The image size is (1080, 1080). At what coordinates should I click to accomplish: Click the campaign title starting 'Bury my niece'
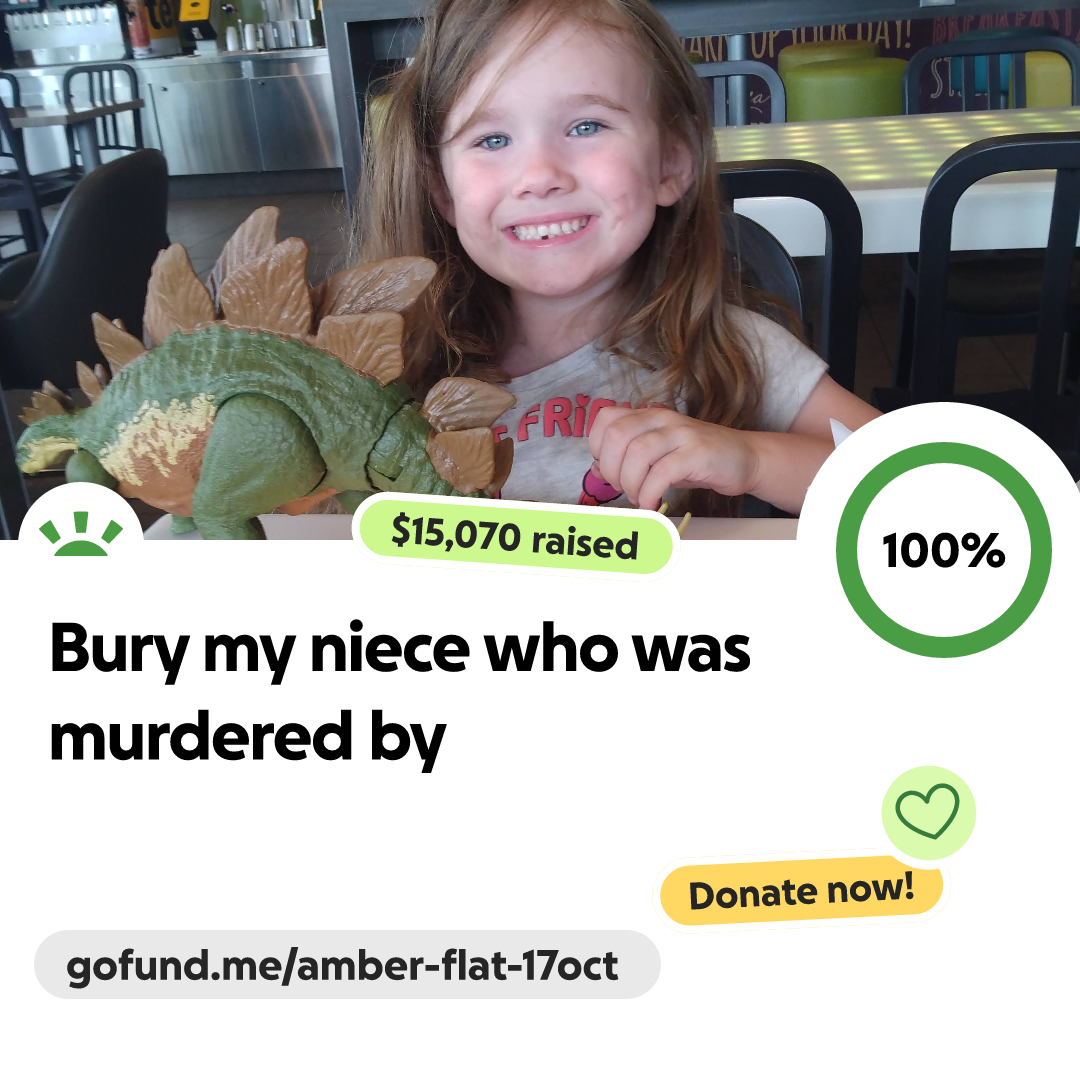(x=400, y=692)
